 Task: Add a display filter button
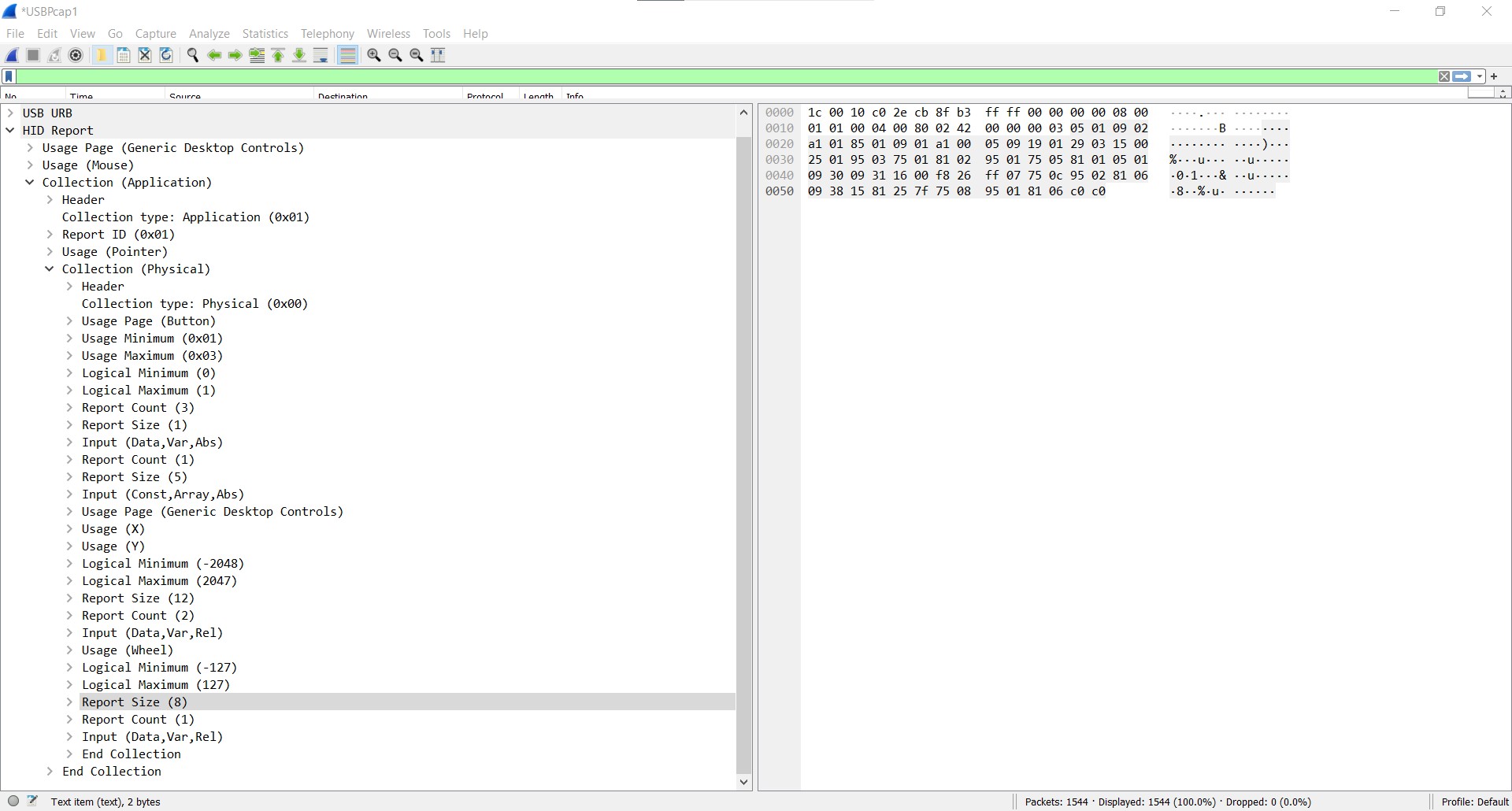coord(1494,76)
